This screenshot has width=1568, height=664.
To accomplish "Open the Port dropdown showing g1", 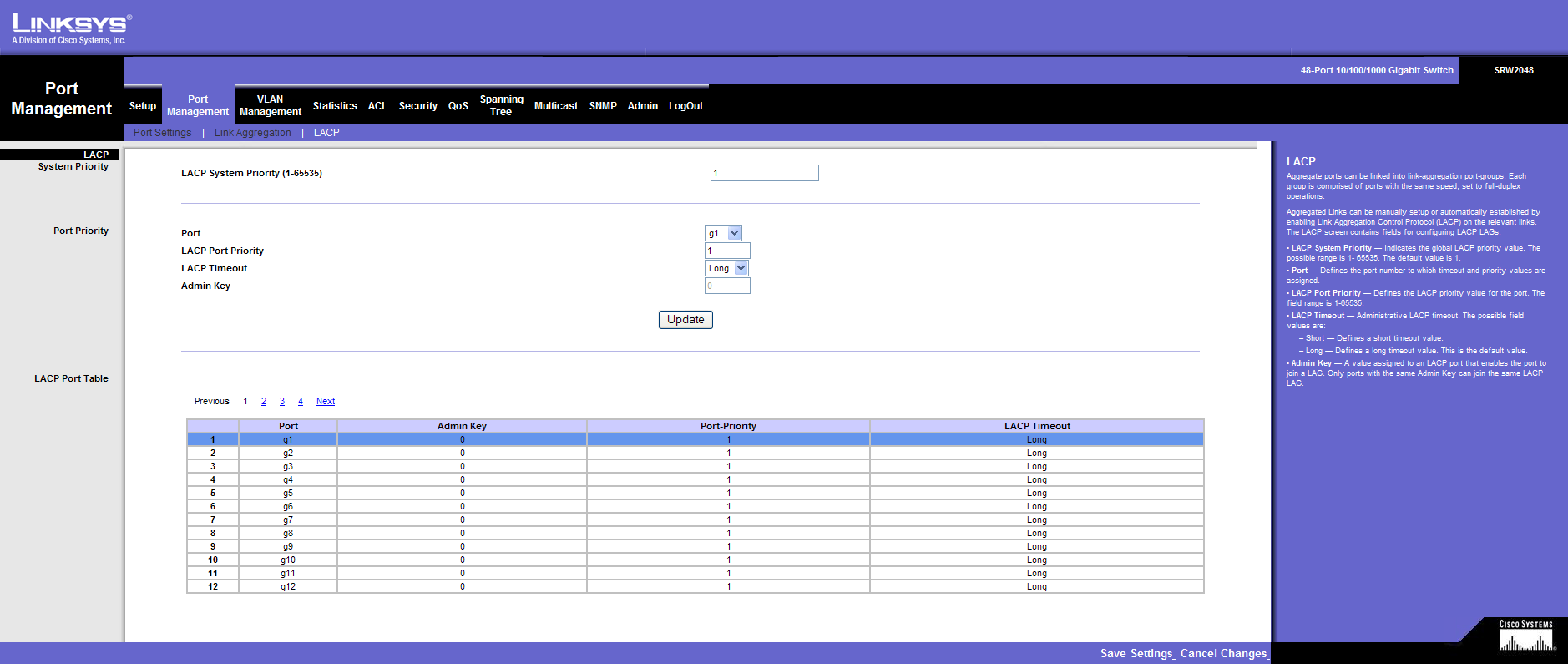I will [x=723, y=234].
